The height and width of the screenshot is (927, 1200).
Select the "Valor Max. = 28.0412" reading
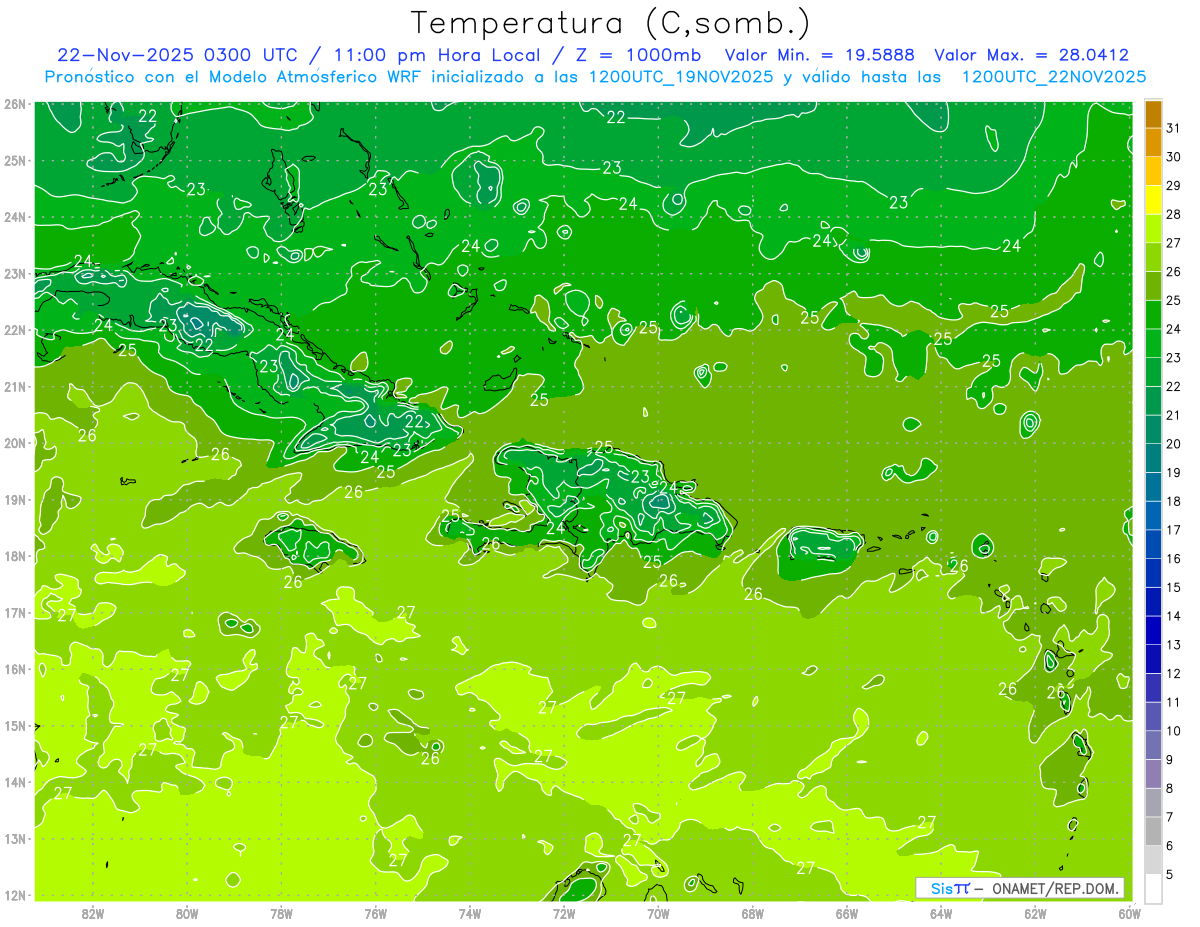click(1031, 55)
